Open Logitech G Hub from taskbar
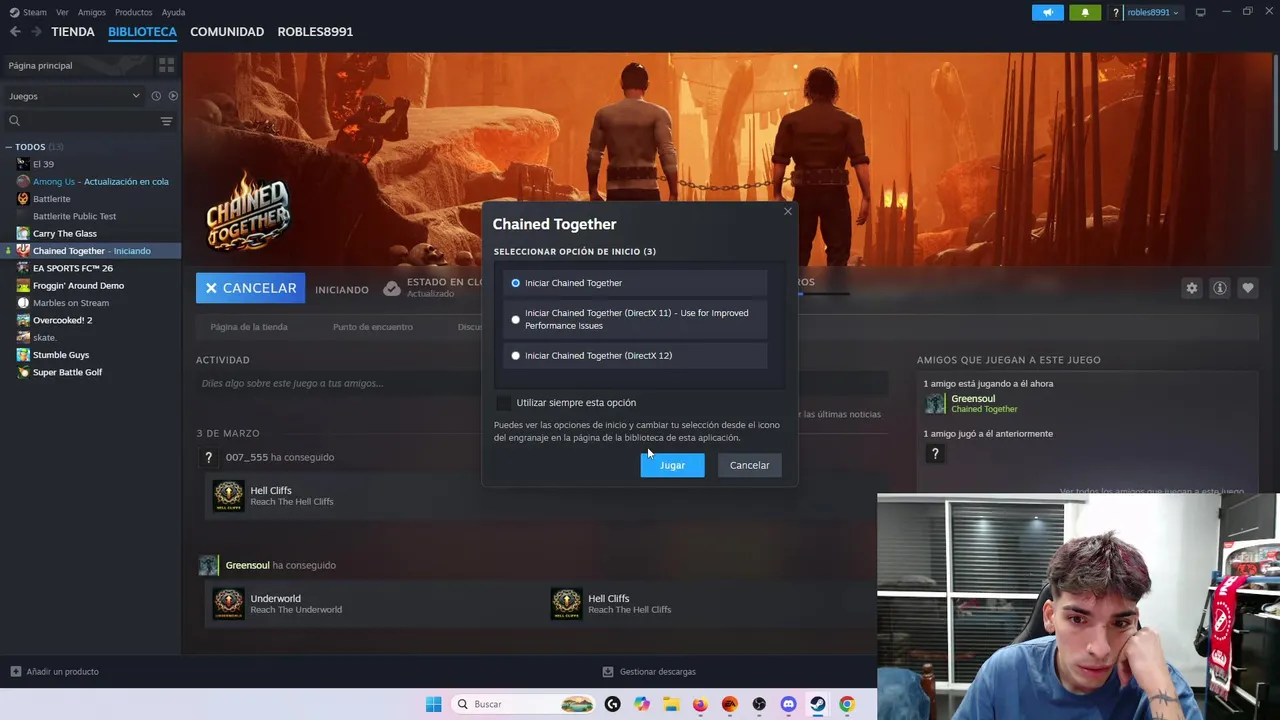Screen dimensions: 1280x720 click(613, 704)
